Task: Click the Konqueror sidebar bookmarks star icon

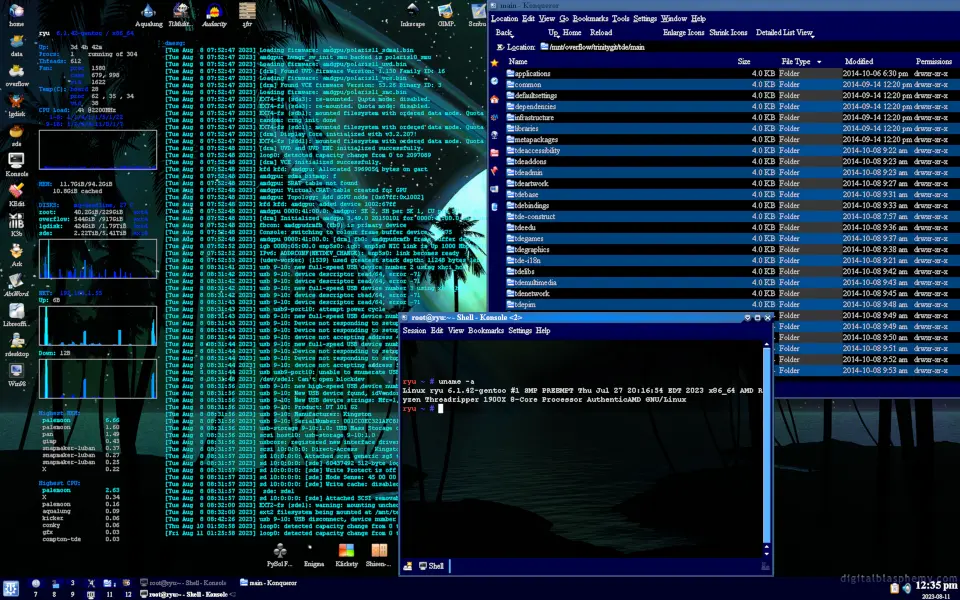Action: 494,62
